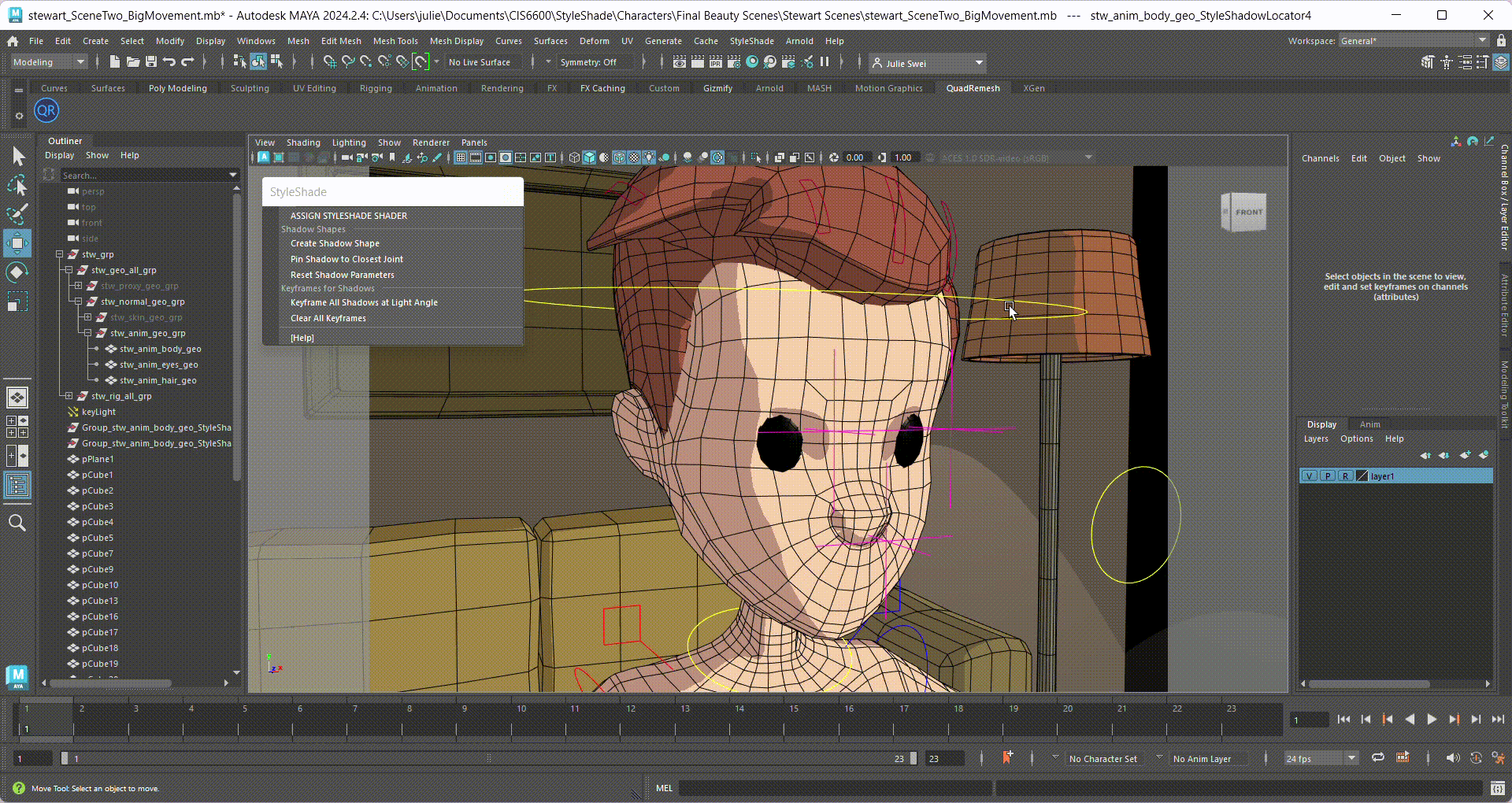The height and width of the screenshot is (803, 1512).
Task: Activate the Rotate tool in the toolbox
Action: [x=17, y=272]
